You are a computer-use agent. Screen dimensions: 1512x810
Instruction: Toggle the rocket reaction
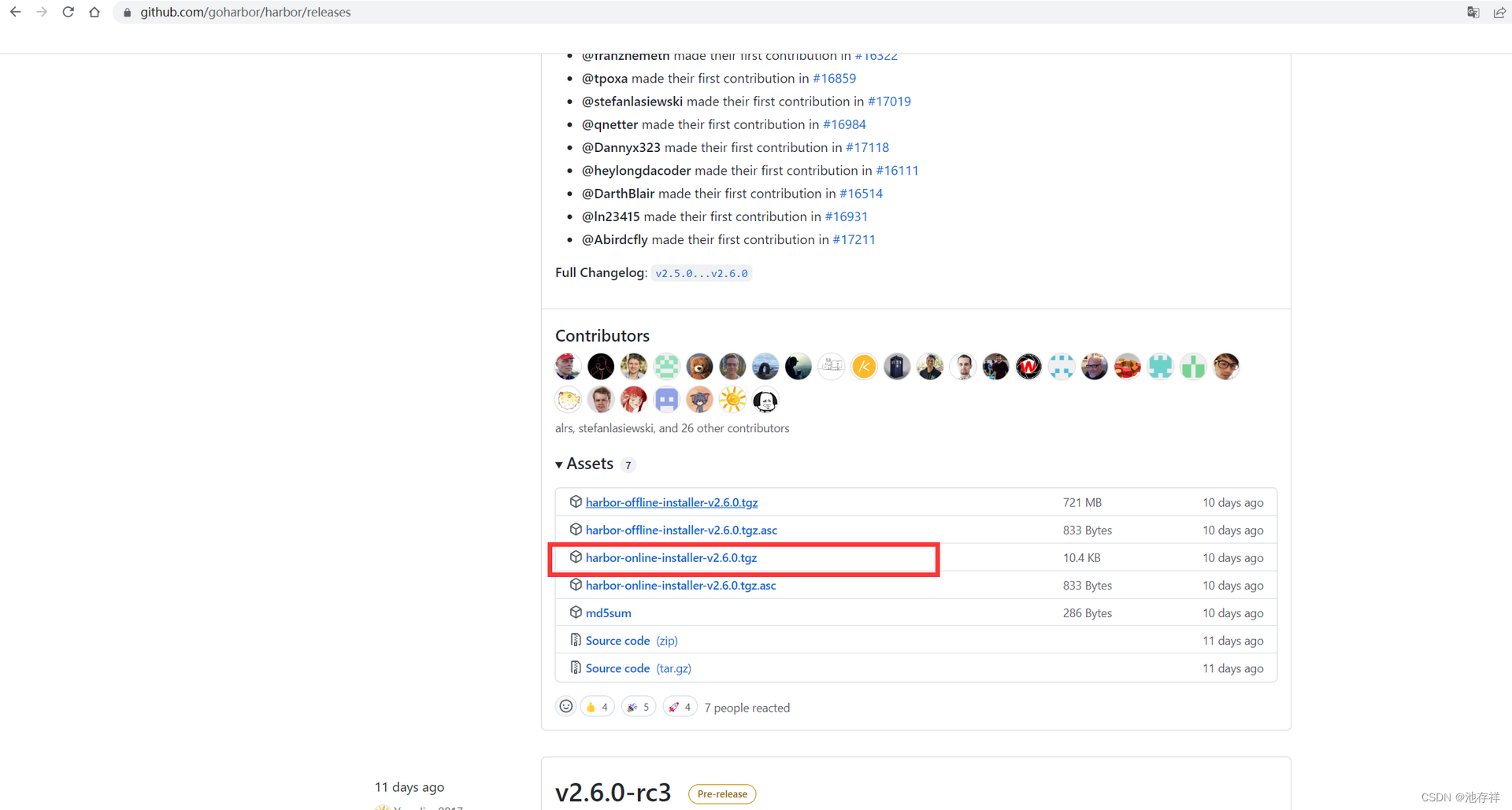pyautogui.click(x=680, y=707)
